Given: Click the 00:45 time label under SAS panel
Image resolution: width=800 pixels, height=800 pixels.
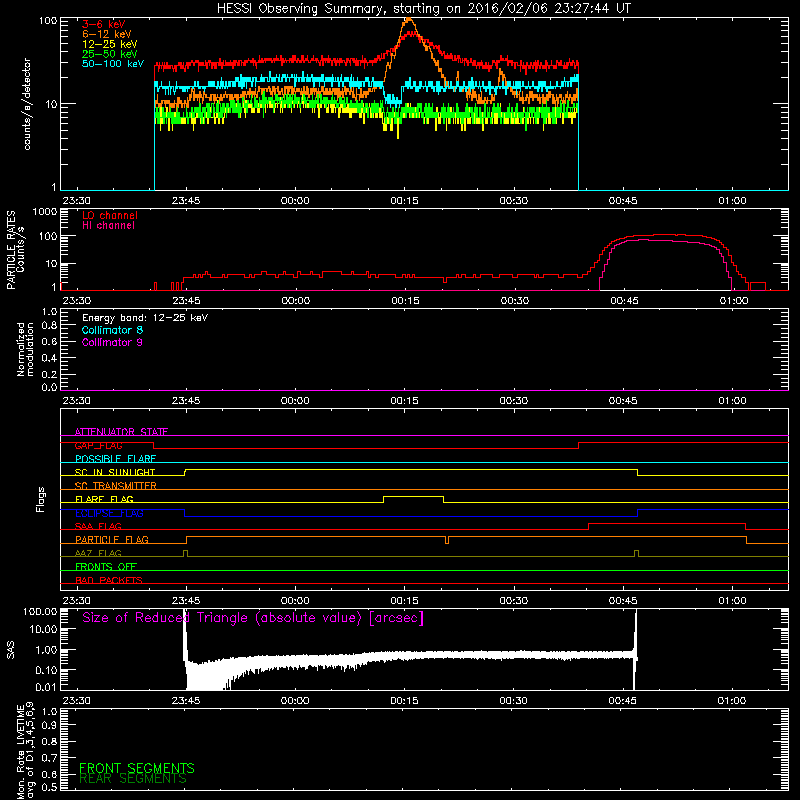Looking at the screenshot, I should (622, 701).
